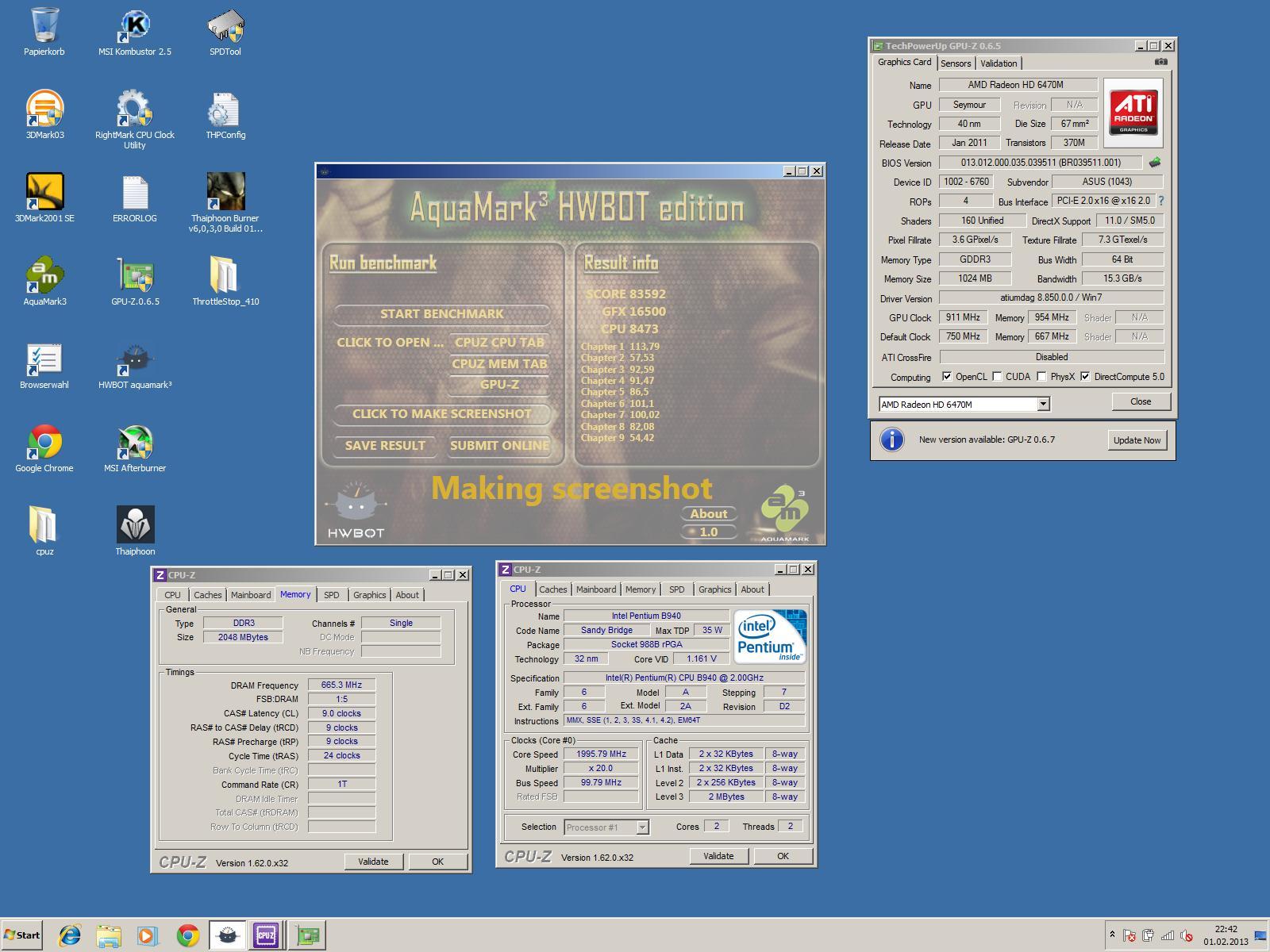This screenshot has height=952, width=1270.
Task: Open ERRORLOG text file icon
Action: [x=135, y=198]
